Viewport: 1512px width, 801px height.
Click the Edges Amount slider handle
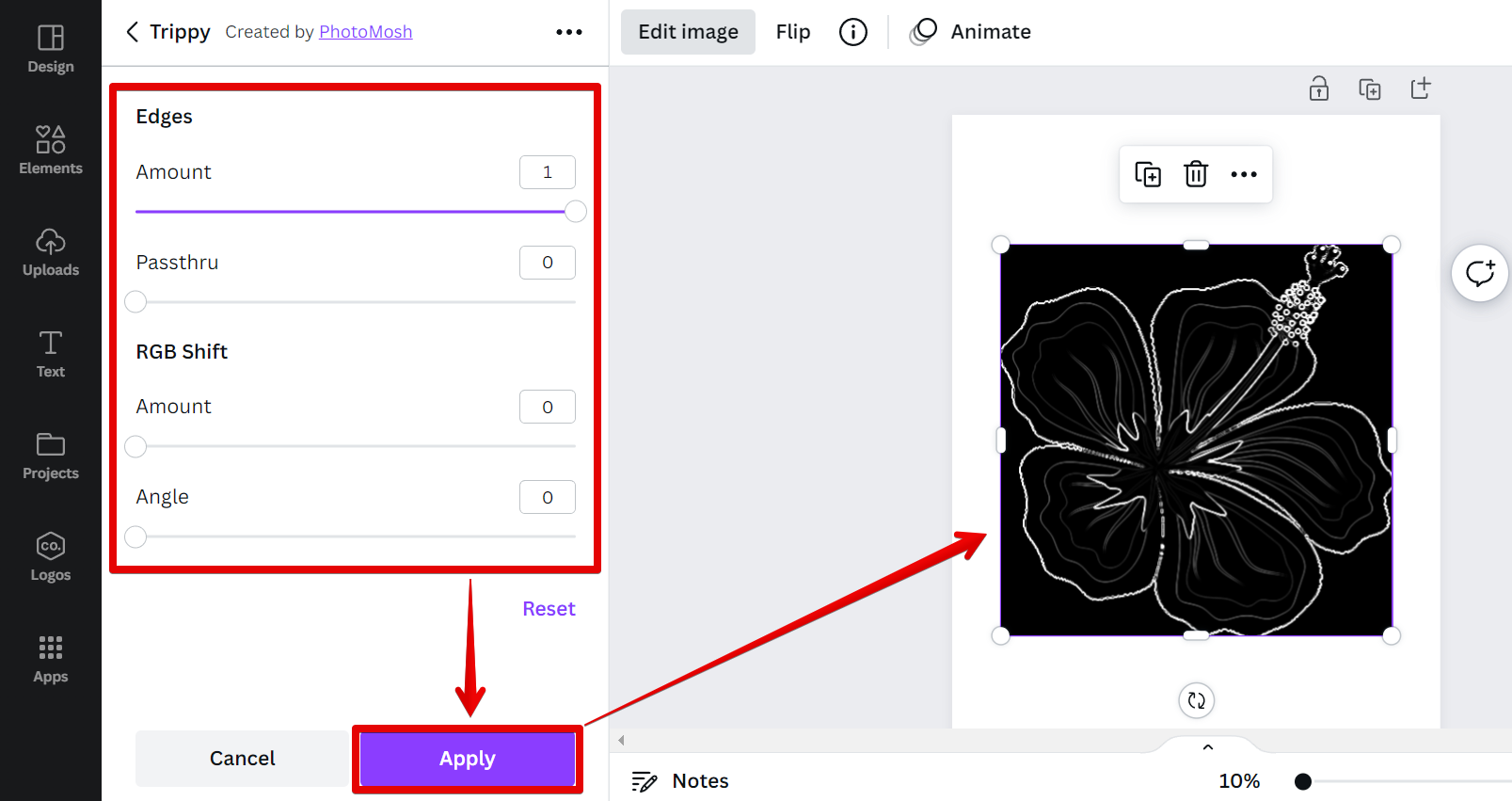coord(576,212)
